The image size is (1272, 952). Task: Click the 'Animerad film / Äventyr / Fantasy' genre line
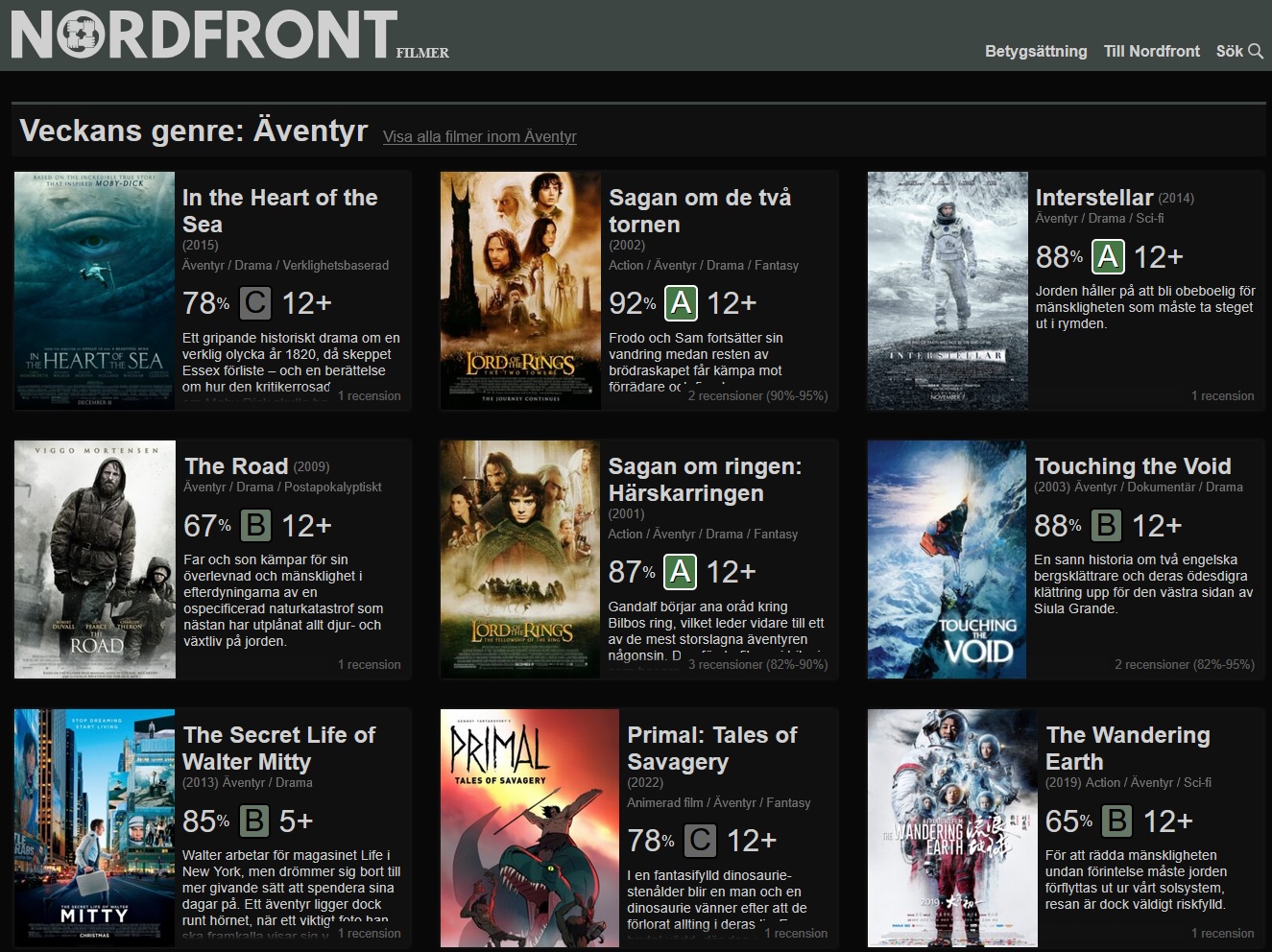719,802
